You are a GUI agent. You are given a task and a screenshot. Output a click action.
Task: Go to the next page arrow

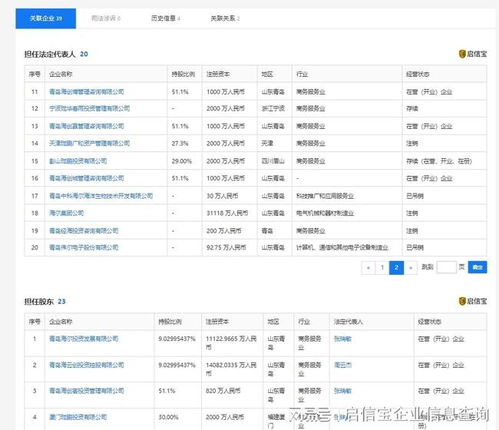point(411,267)
